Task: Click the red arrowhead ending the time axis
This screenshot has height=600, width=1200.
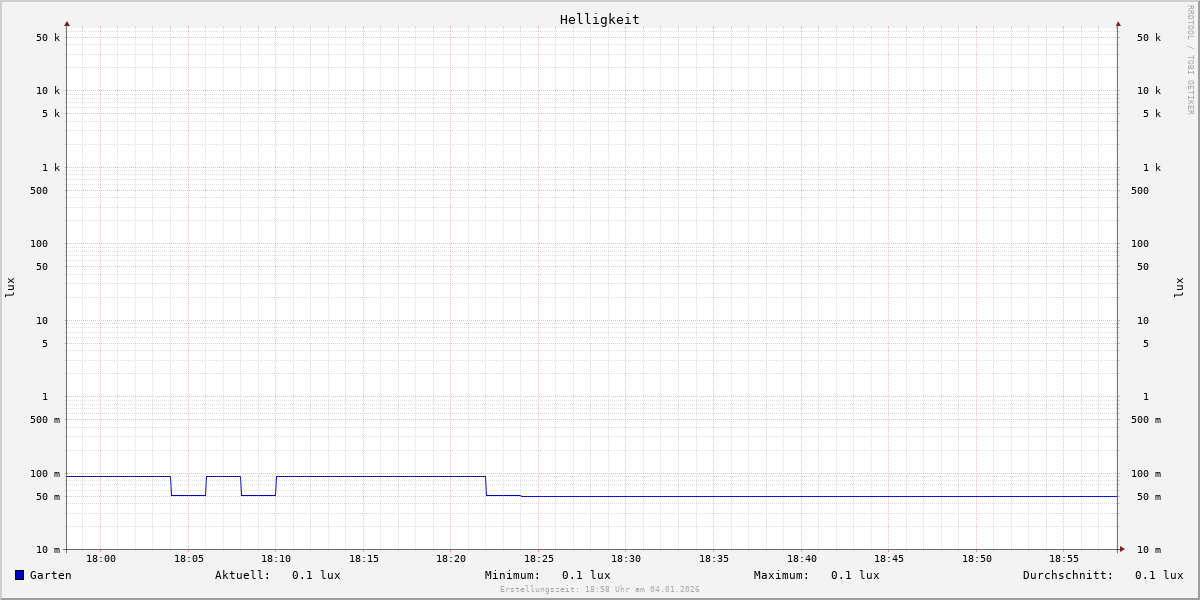Action: (1122, 549)
